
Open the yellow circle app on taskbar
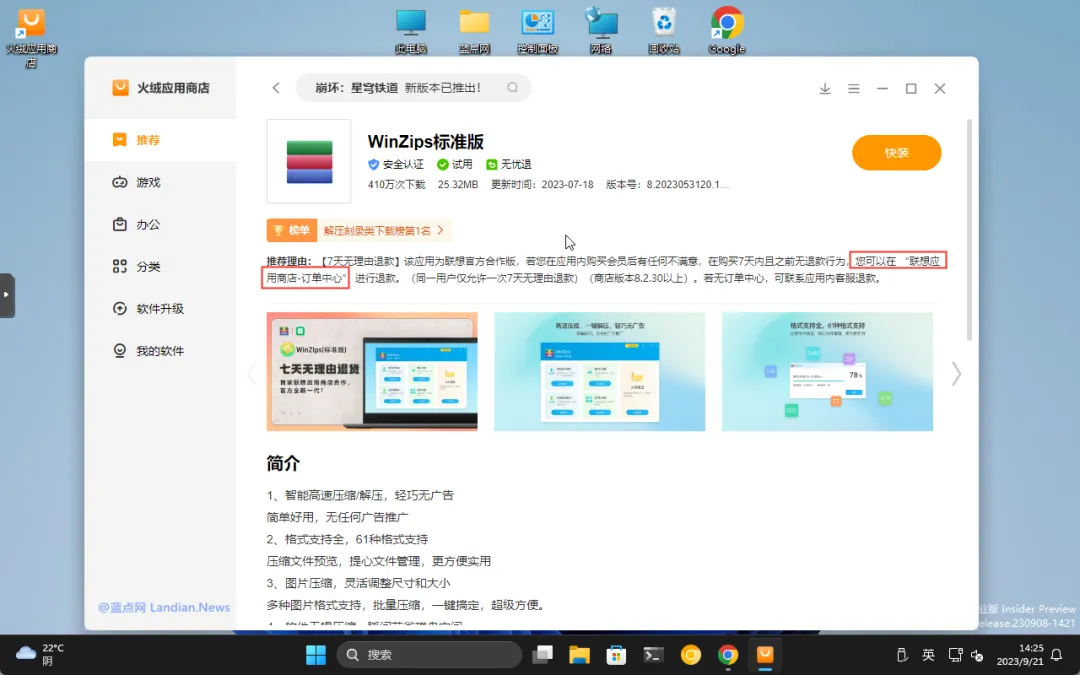[x=691, y=654]
